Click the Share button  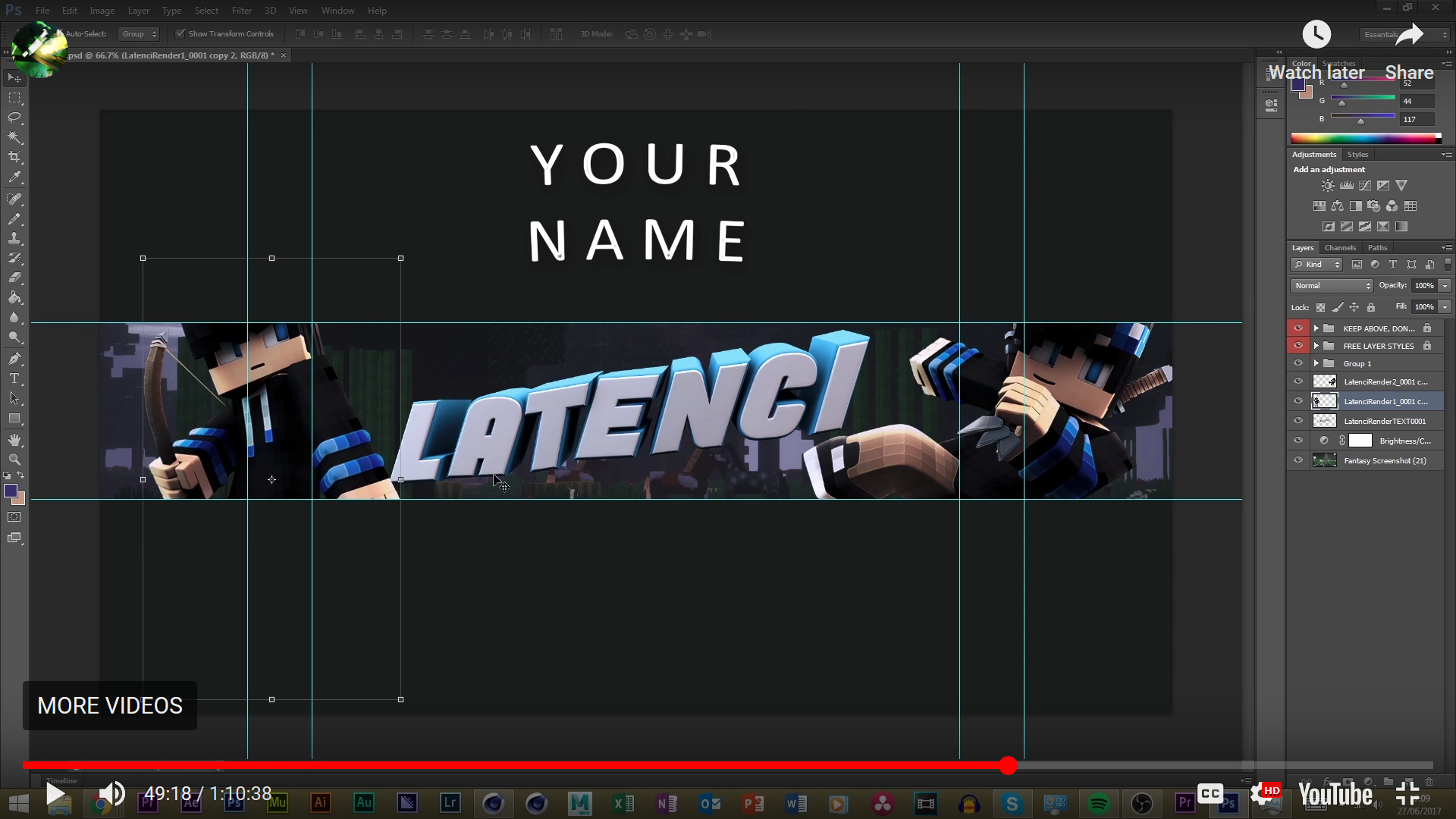coord(1409,52)
